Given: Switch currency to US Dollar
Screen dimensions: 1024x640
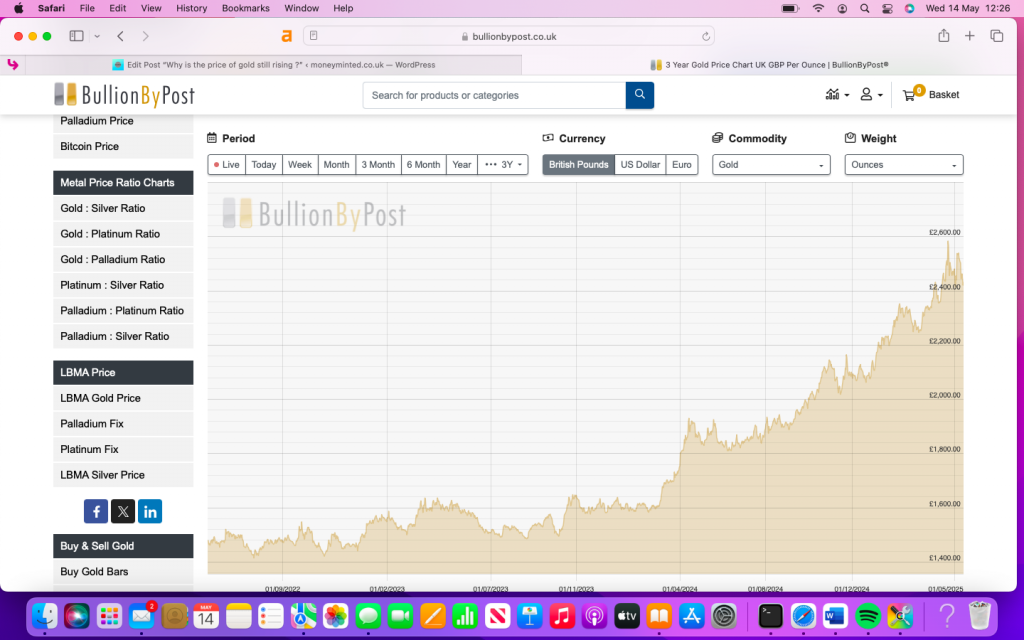Looking at the screenshot, I should tap(640, 165).
